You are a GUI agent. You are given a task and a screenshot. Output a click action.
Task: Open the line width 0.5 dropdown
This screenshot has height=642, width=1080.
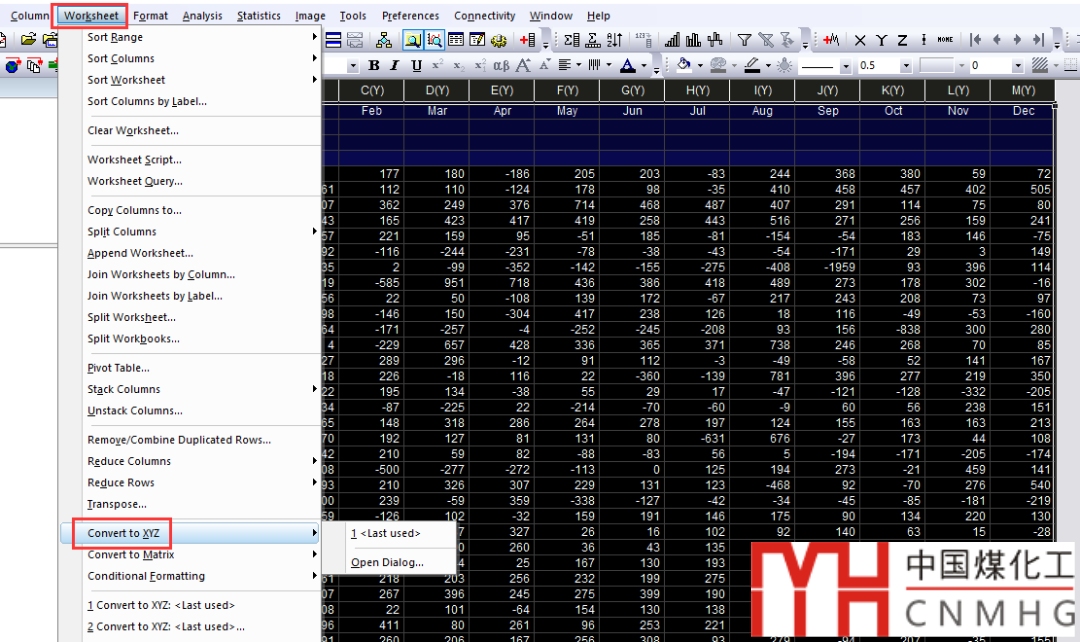[x=906, y=66]
